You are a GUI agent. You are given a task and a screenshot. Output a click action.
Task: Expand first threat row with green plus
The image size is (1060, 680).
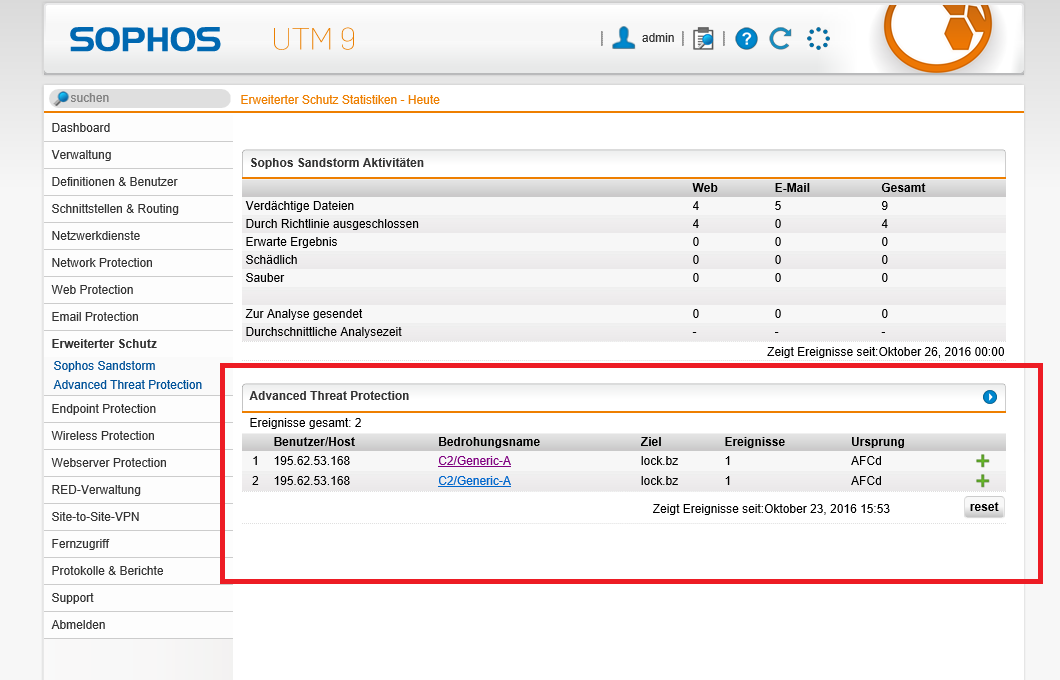click(982, 461)
